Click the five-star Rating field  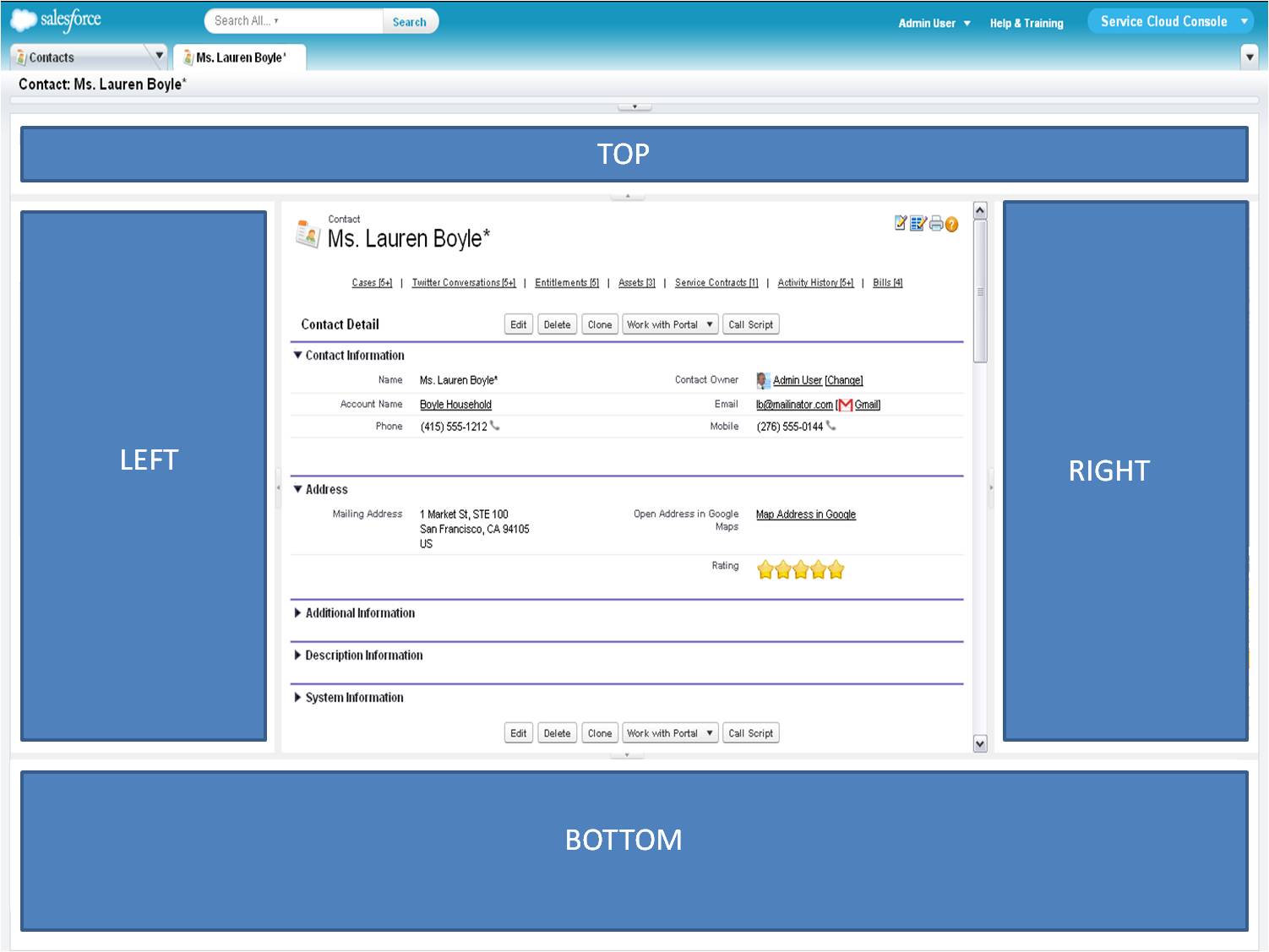[800, 570]
